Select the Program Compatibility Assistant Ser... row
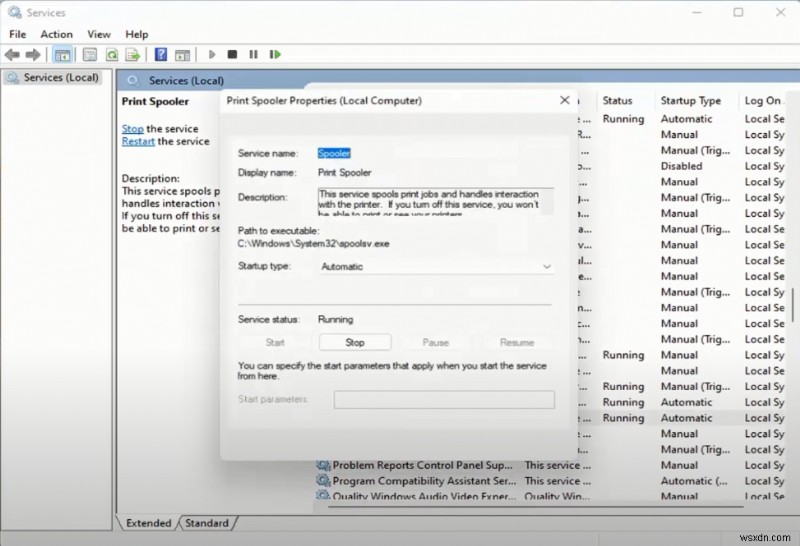Image resolution: width=800 pixels, height=546 pixels. coord(551,481)
